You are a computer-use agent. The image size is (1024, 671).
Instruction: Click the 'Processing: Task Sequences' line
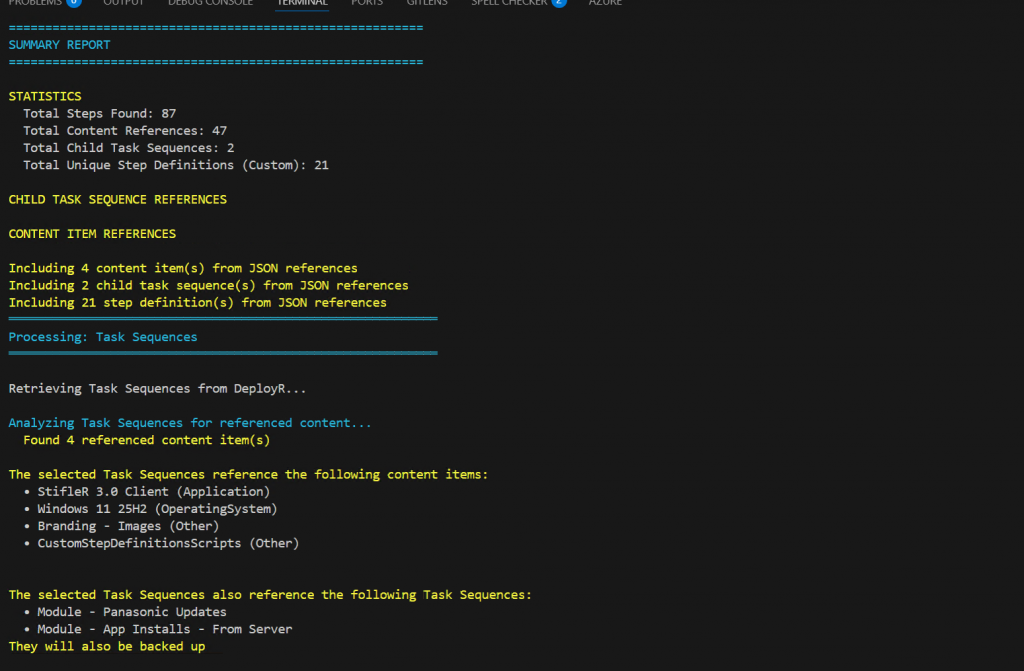pos(103,337)
